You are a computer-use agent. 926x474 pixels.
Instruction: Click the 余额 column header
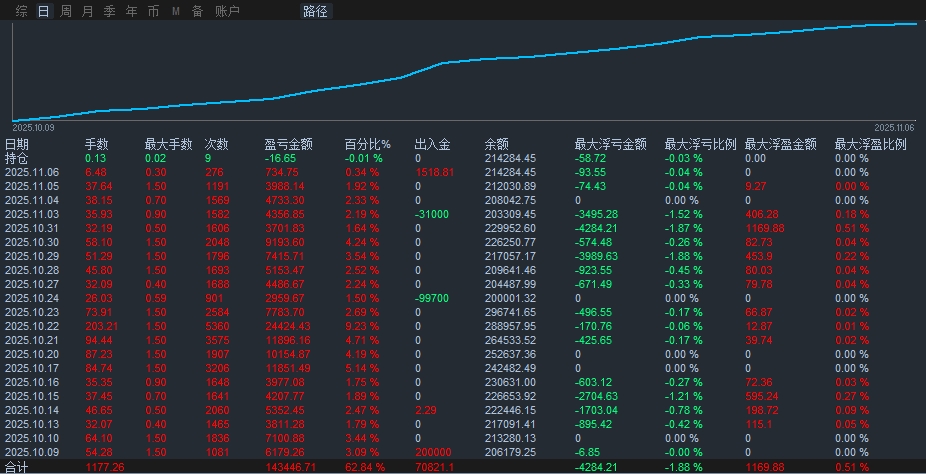pyautogui.click(x=497, y=145)
